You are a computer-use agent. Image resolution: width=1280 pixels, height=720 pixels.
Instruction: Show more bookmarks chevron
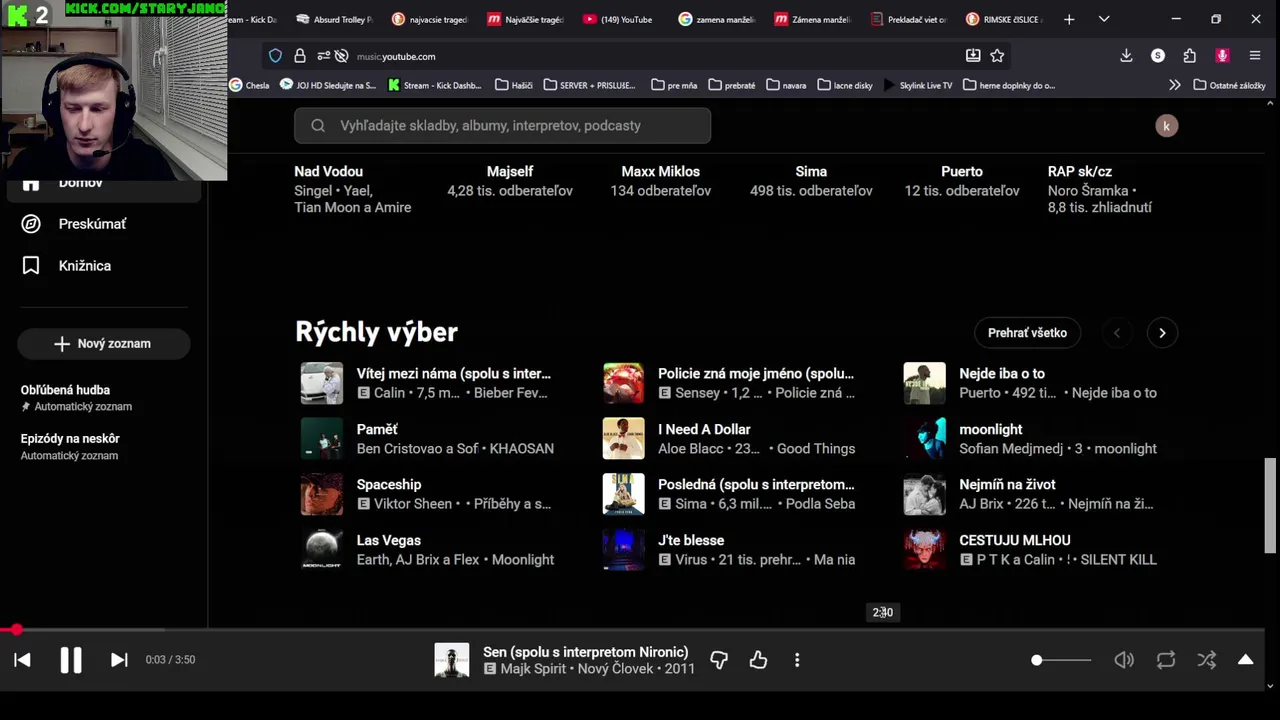1174,85
